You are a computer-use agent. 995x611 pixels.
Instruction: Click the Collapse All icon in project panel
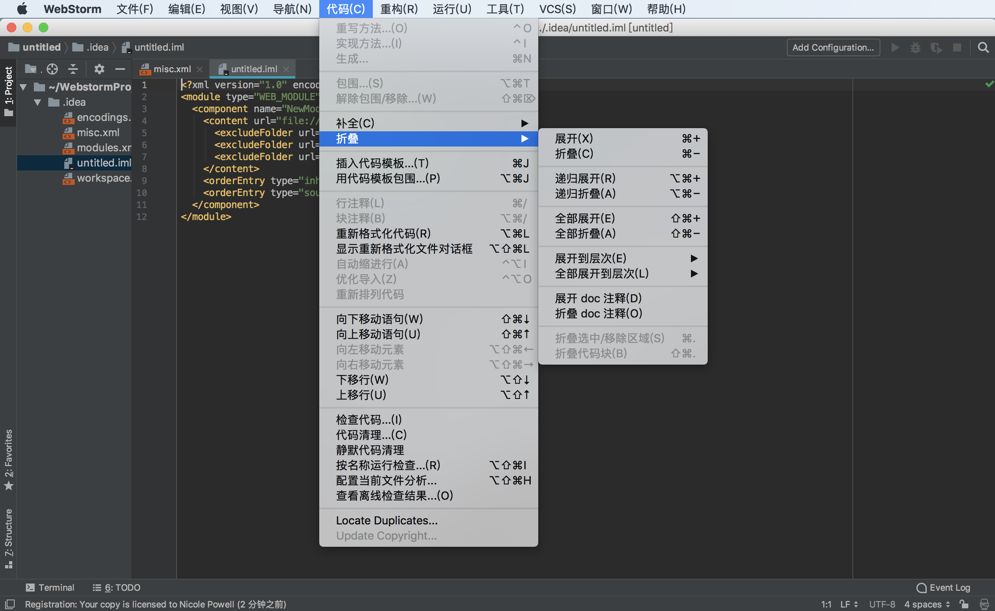coord(73,69)
